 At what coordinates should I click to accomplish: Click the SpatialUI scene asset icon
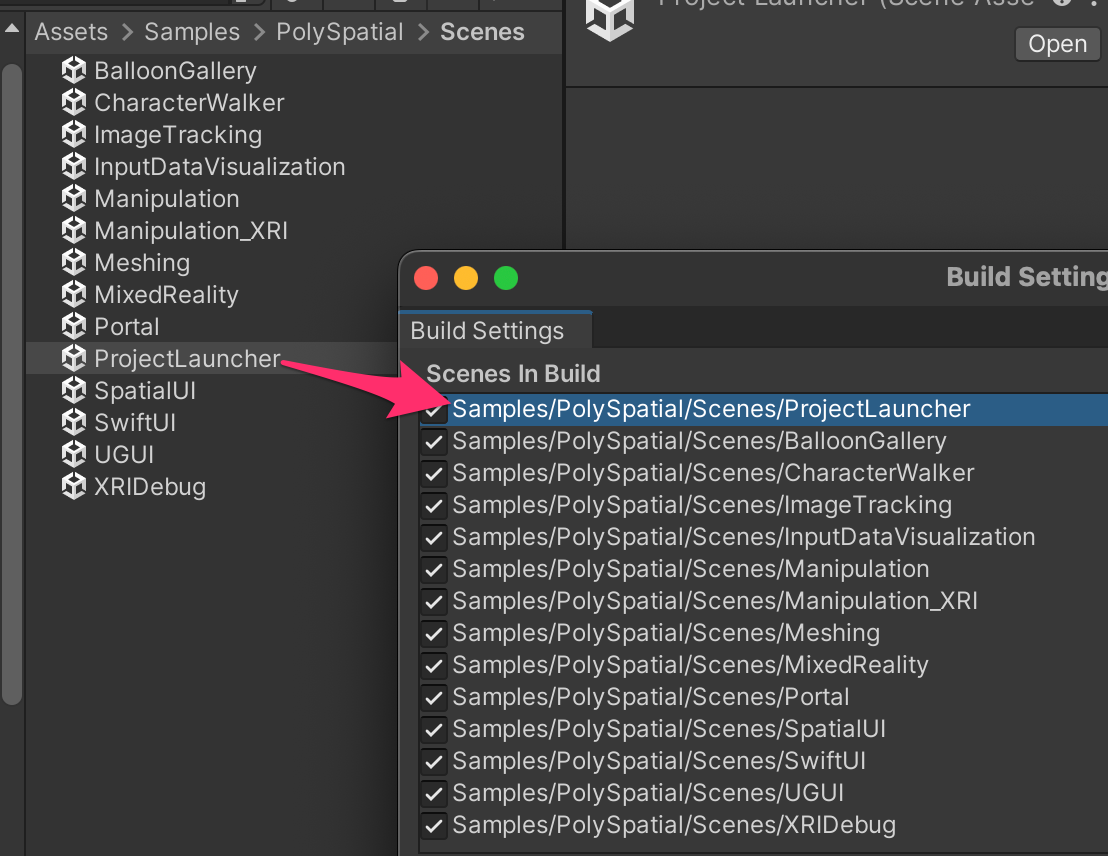click(x=74, y=390)
